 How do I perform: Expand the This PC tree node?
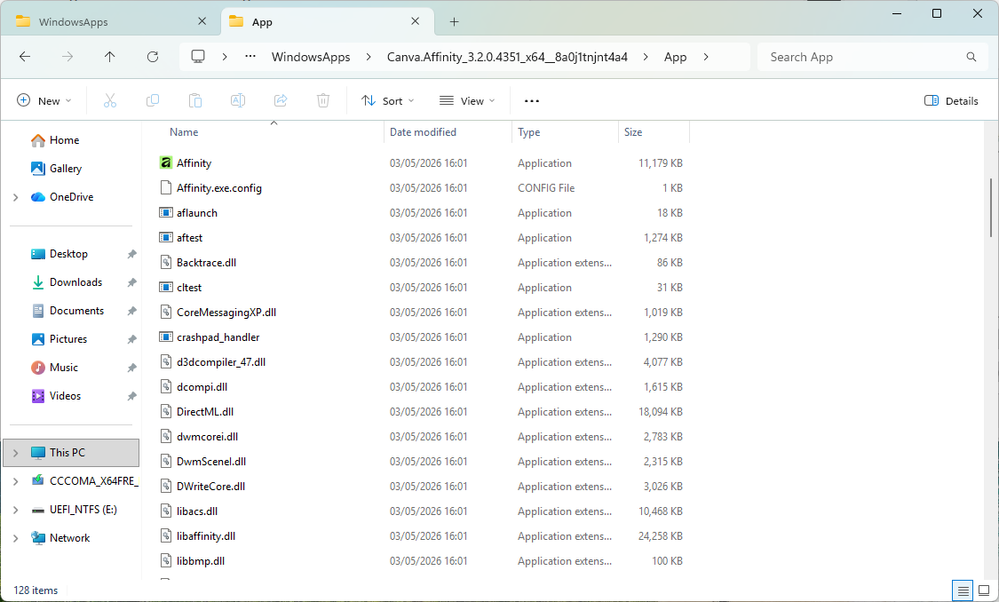[16, 453]
